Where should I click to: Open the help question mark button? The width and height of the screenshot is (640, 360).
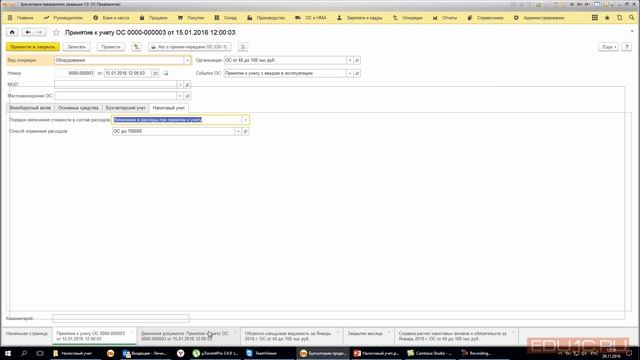tap(627, 47)
